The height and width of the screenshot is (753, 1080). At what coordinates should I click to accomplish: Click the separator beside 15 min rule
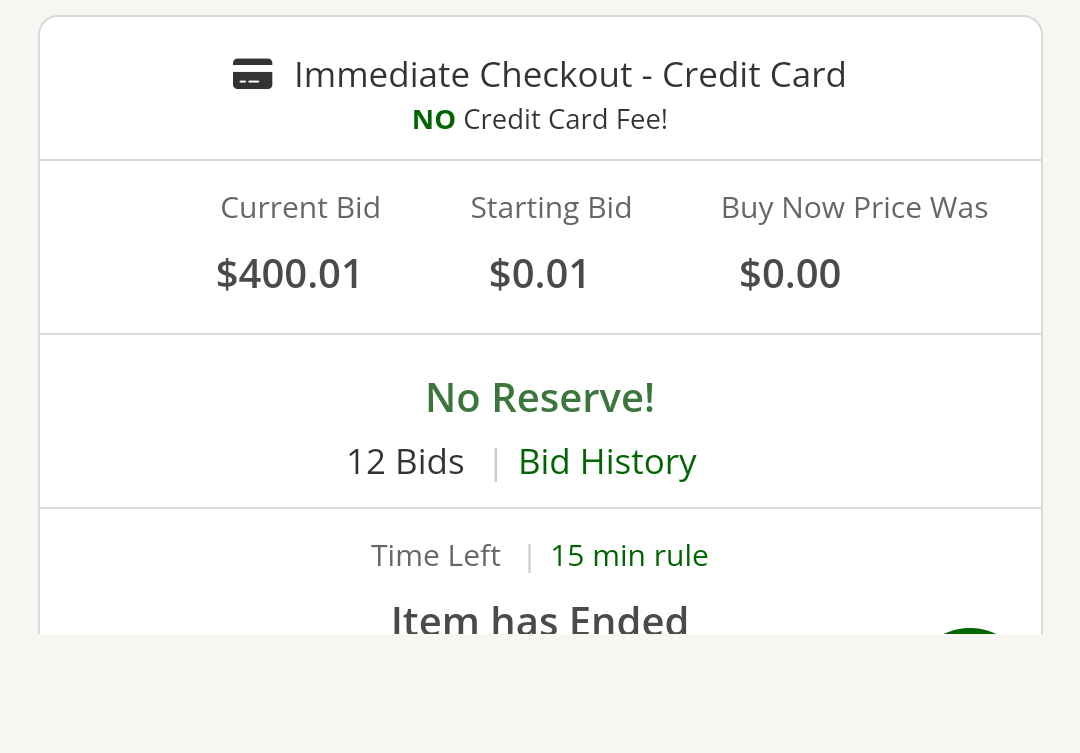tap(529, 557)
